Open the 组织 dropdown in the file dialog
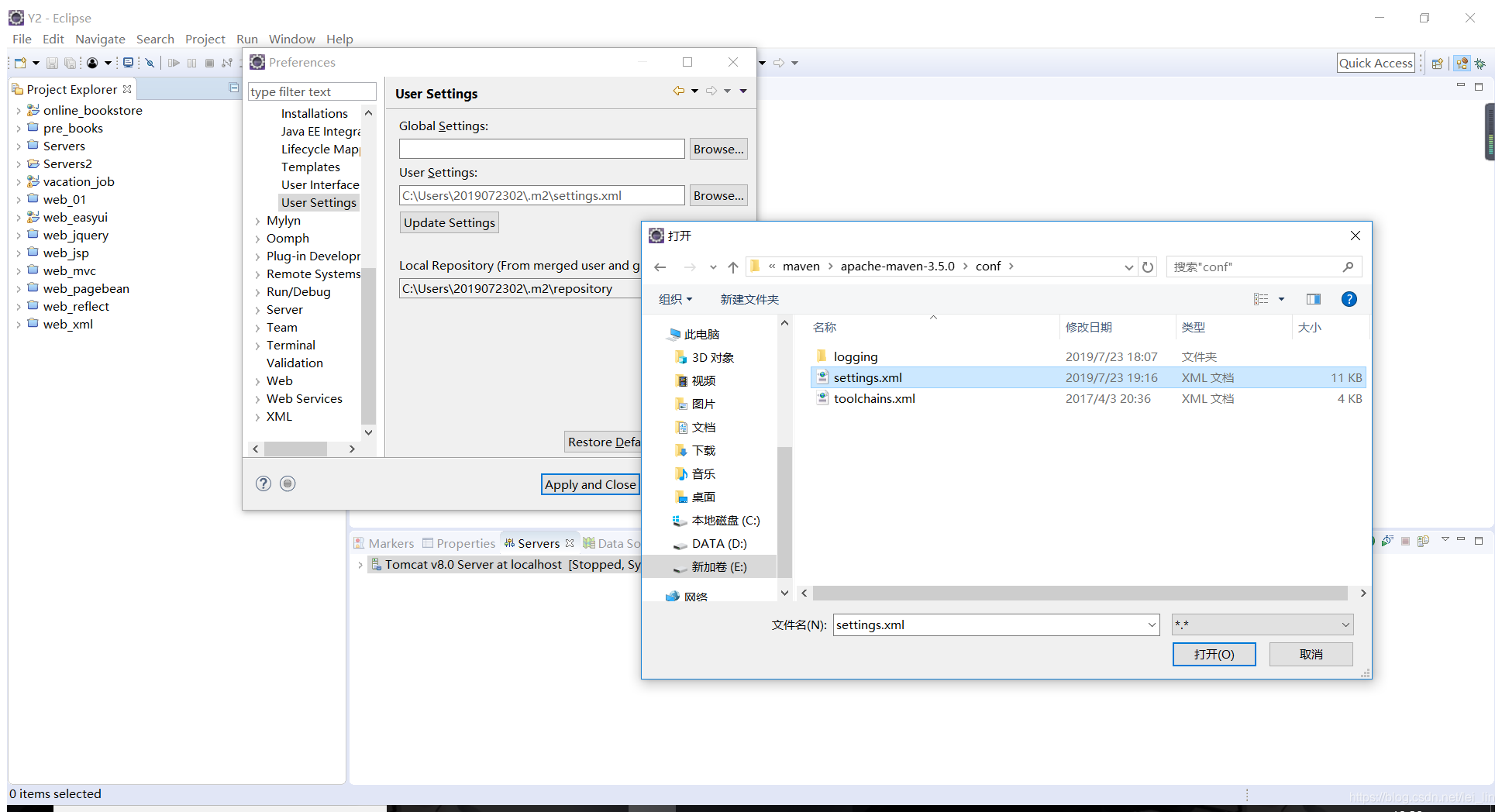 (x=675, y=299)
